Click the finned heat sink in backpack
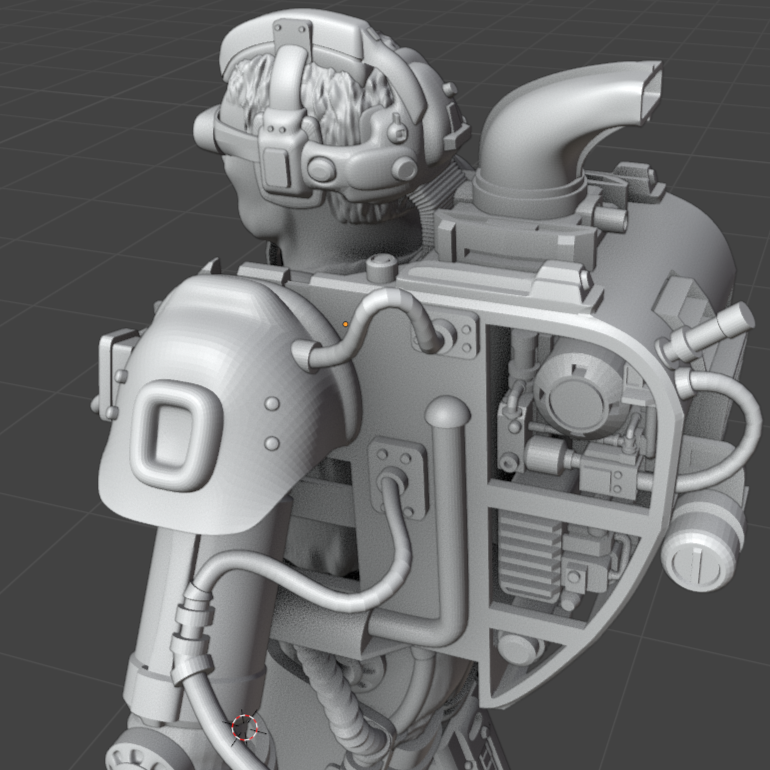Image resolution: width=770 pixels, height=770 pixels. (x=529, y=554)
